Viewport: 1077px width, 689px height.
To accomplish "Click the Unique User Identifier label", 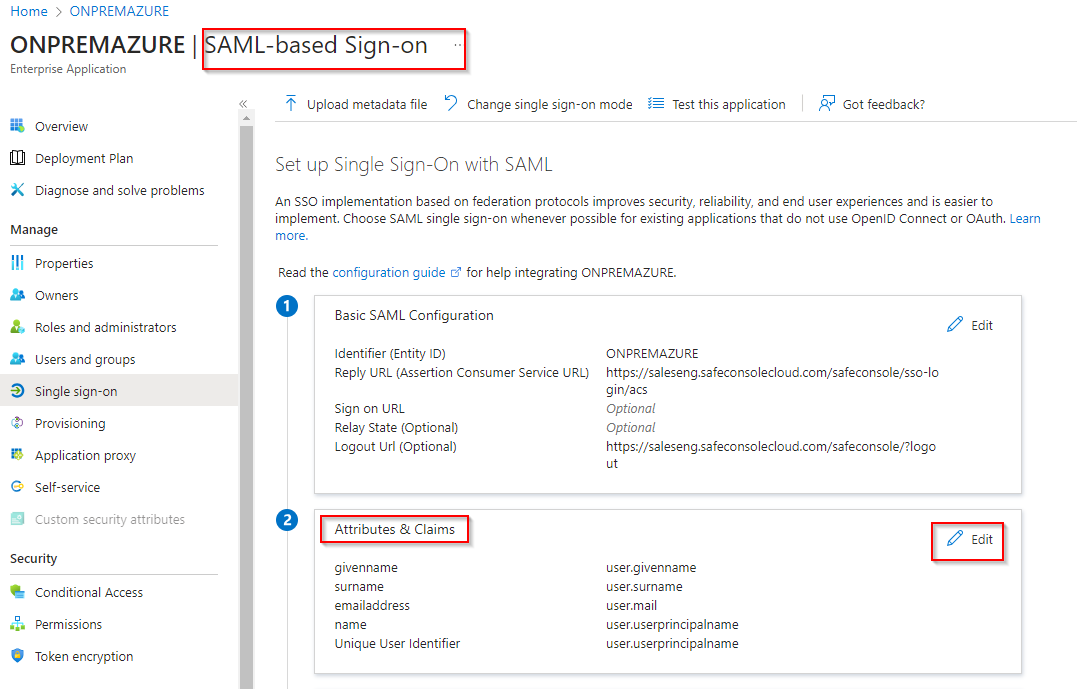I will pyautogui.click(x=397, y=643).
